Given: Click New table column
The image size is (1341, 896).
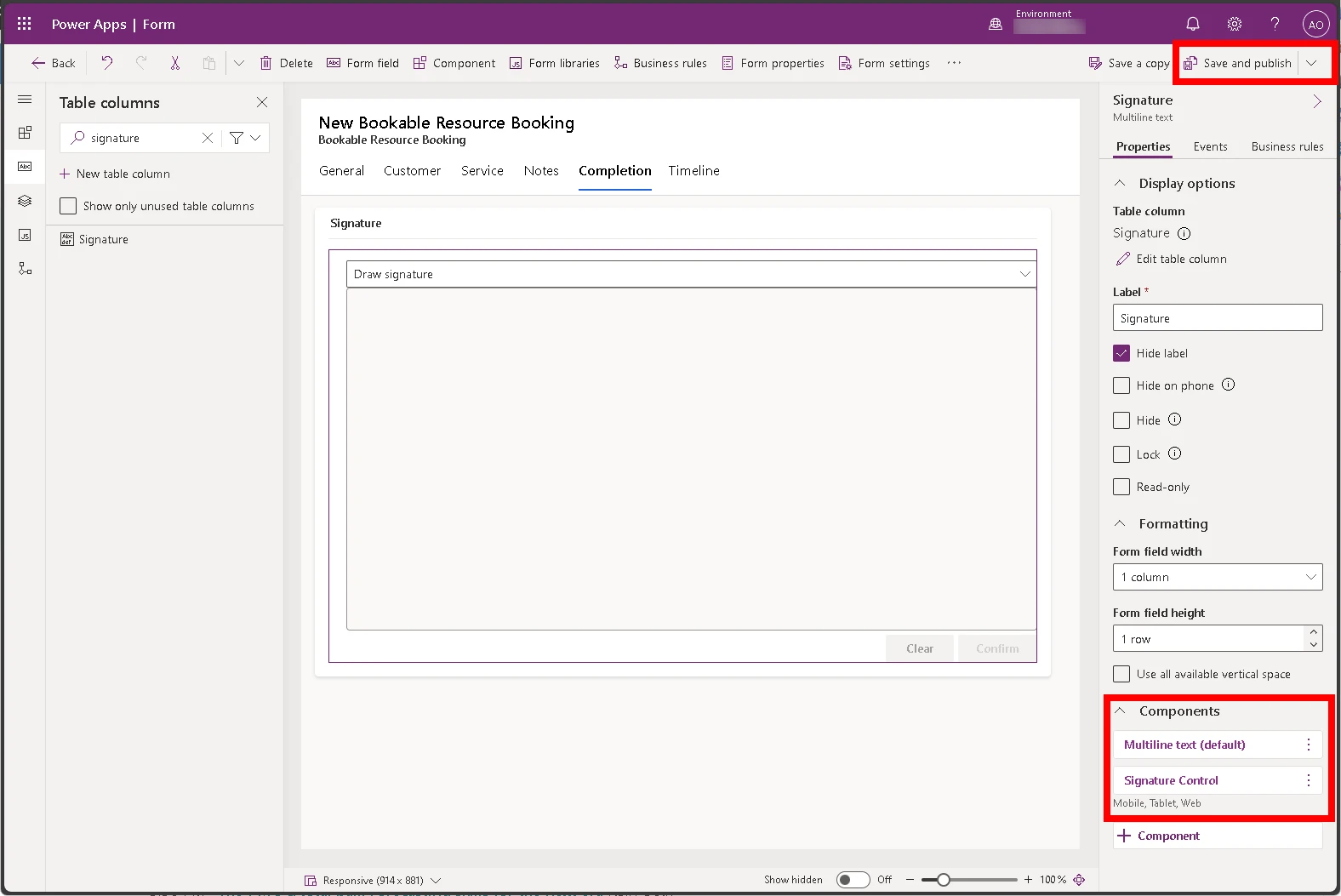Looking at the screenshot, I should coord(115,174).
